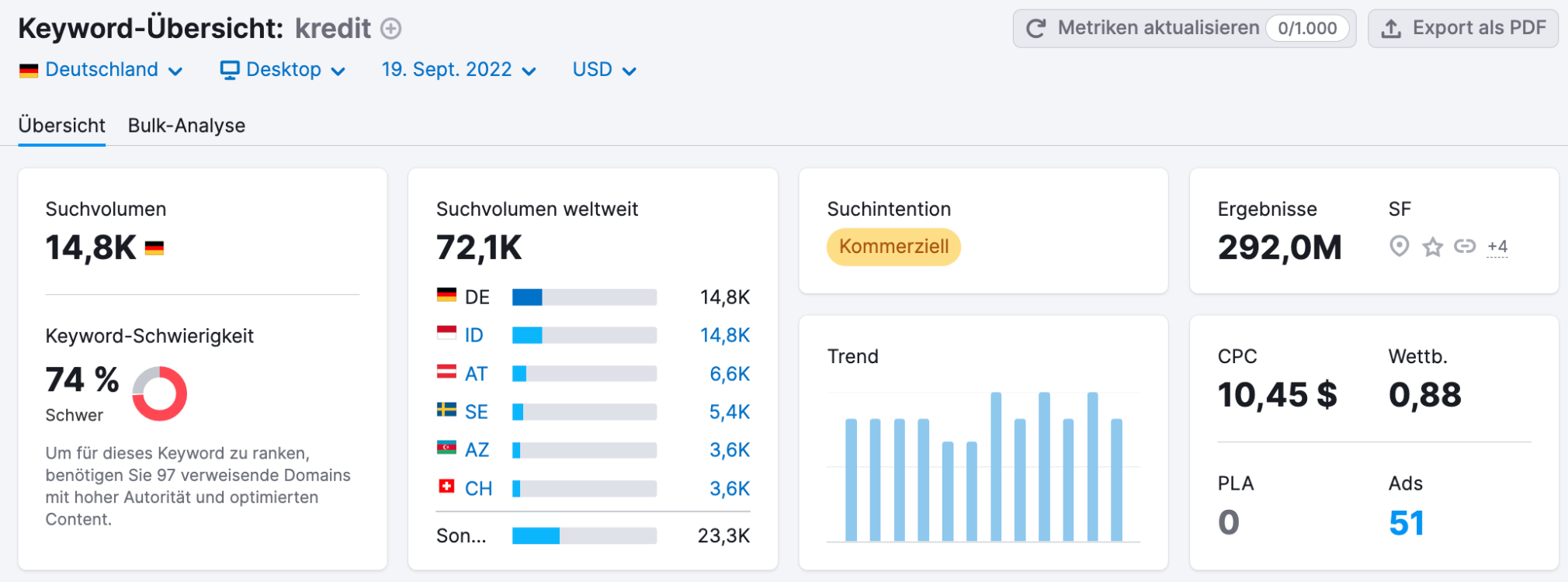
Task: Click the 23,3K Son... volume
Action: click(724, 535)
